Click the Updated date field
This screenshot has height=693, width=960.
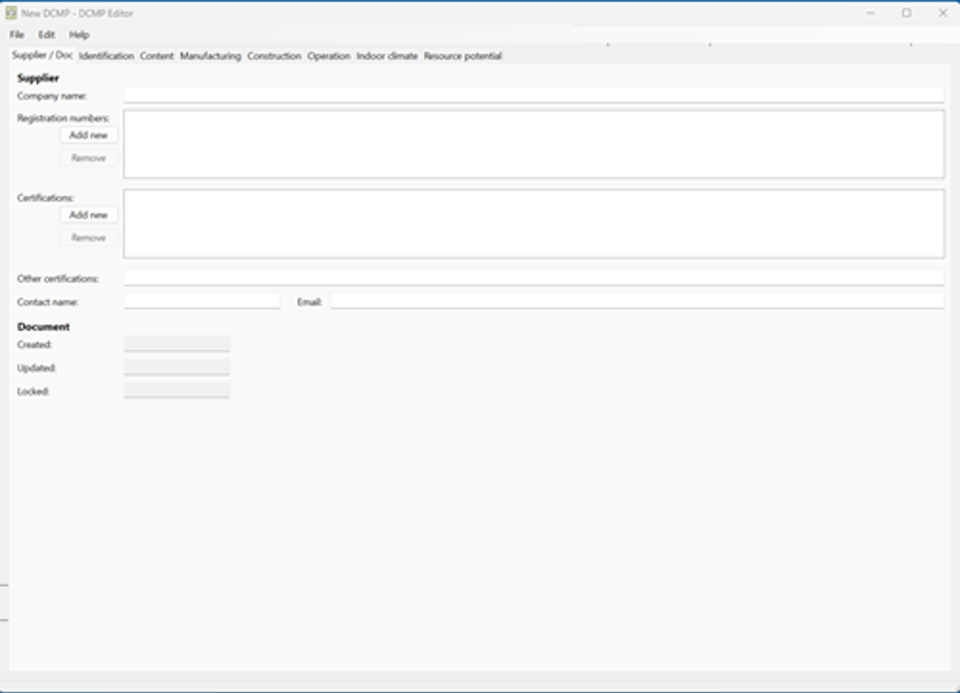coord(177,367)
